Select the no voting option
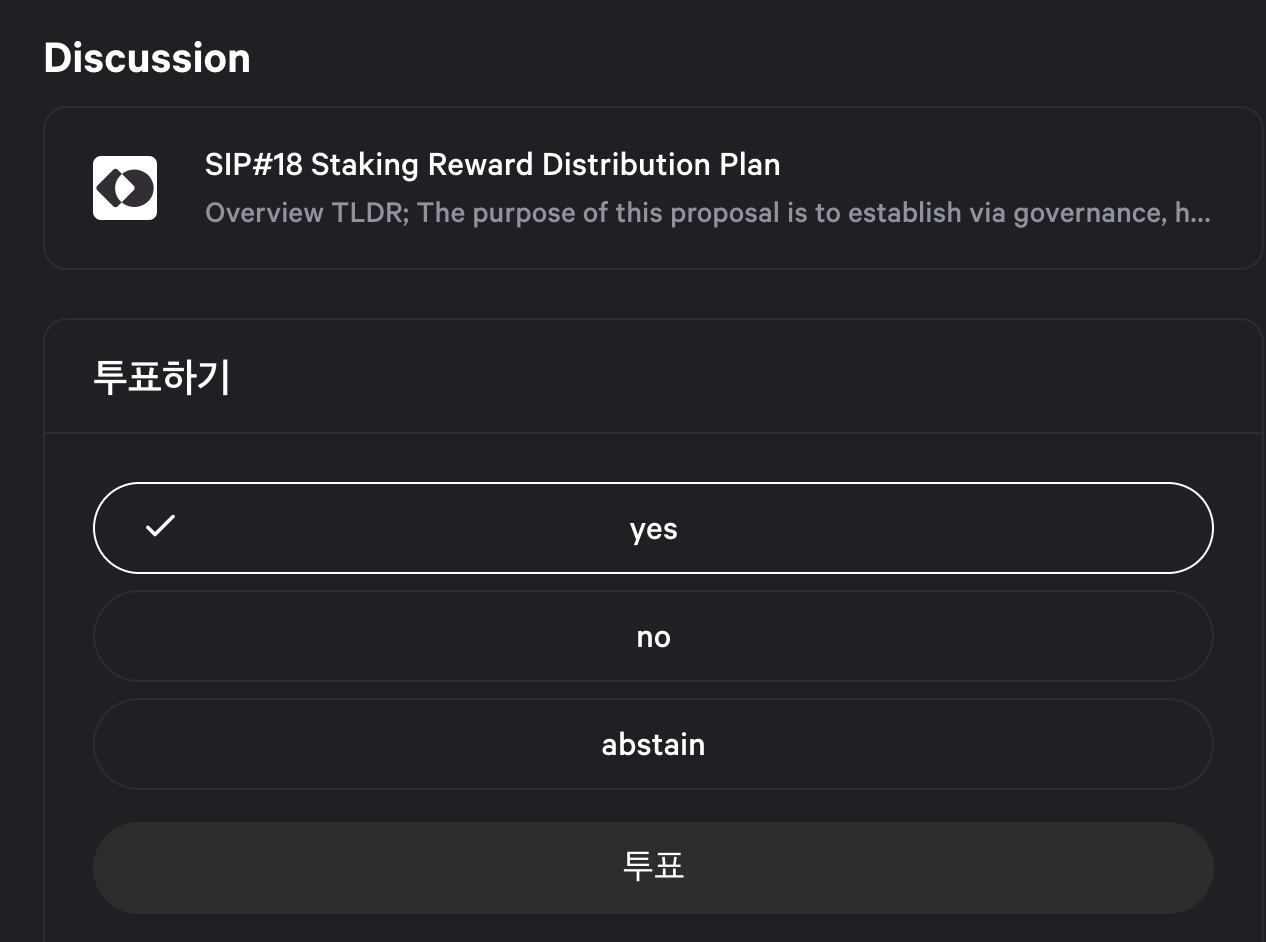This screenshot has height=942, width=1266. (653, 636)
